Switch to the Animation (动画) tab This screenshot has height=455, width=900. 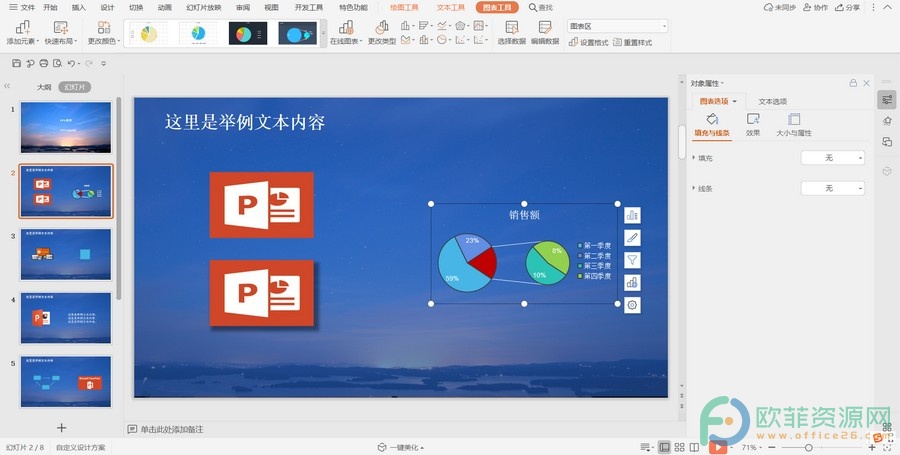click(165, 7)
